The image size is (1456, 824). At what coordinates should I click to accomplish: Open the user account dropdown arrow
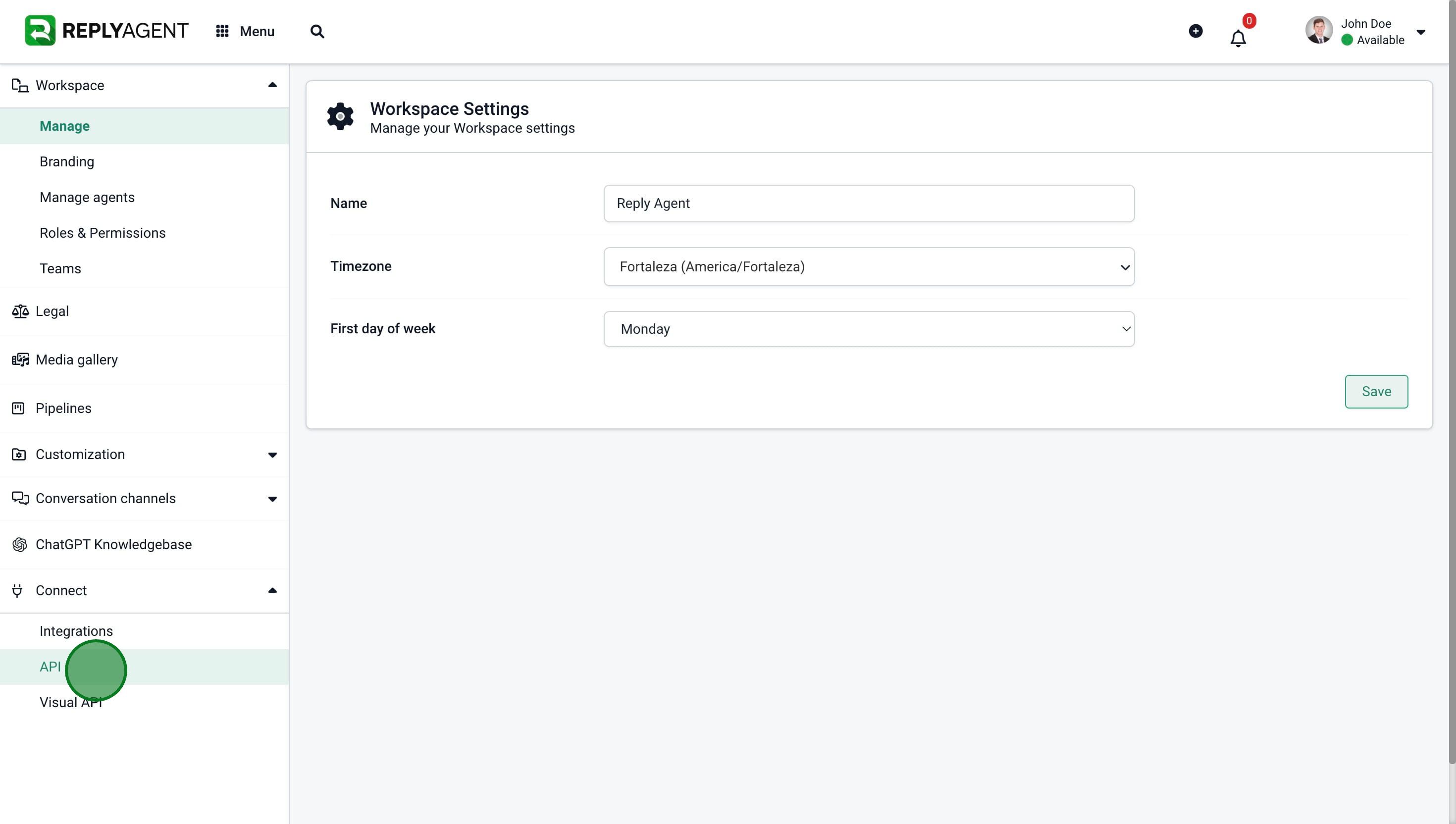(1421, 32)
